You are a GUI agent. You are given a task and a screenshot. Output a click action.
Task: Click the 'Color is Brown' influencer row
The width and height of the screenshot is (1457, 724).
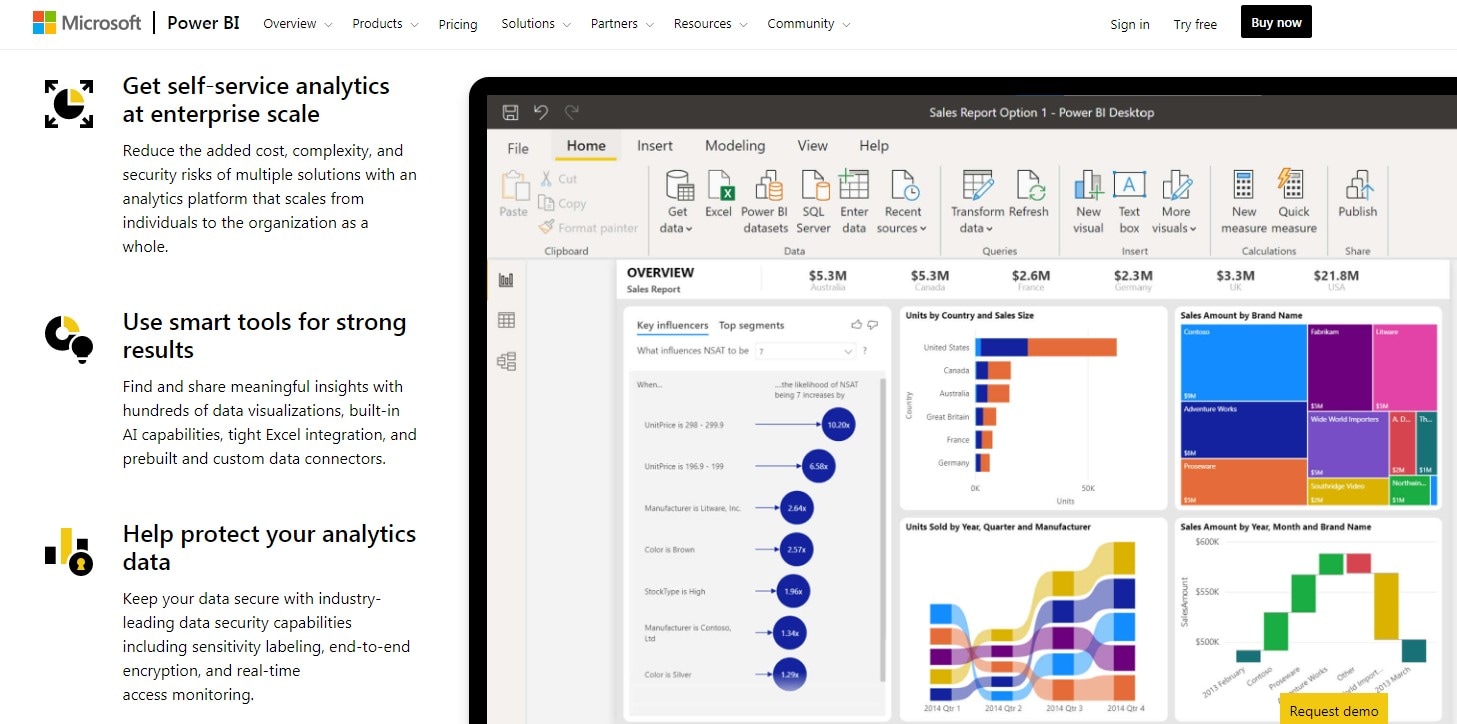tap(730, 549)
